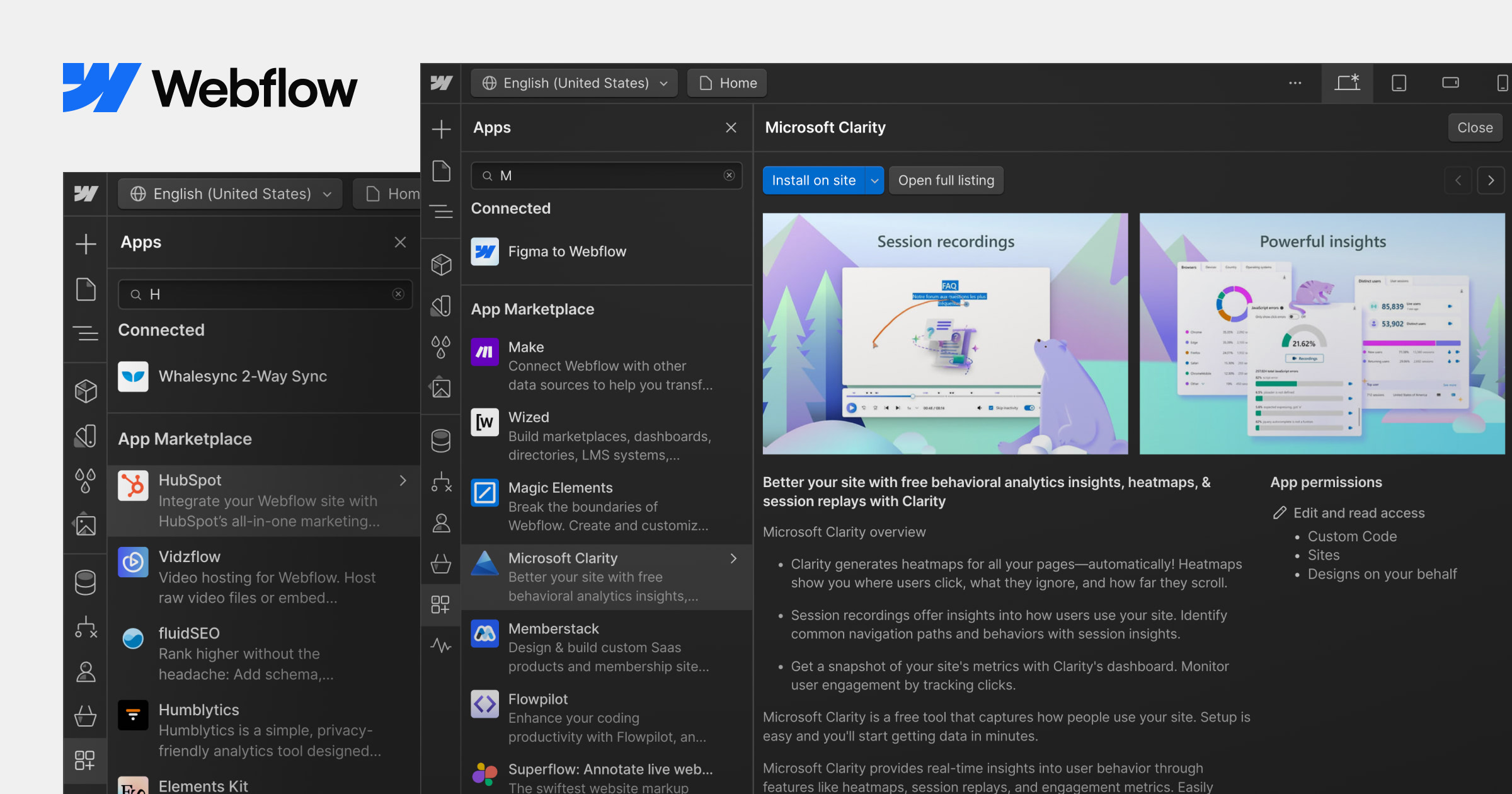
Task: Switch to the mobile portrait breakpoint
Action: click(1503, 83)
